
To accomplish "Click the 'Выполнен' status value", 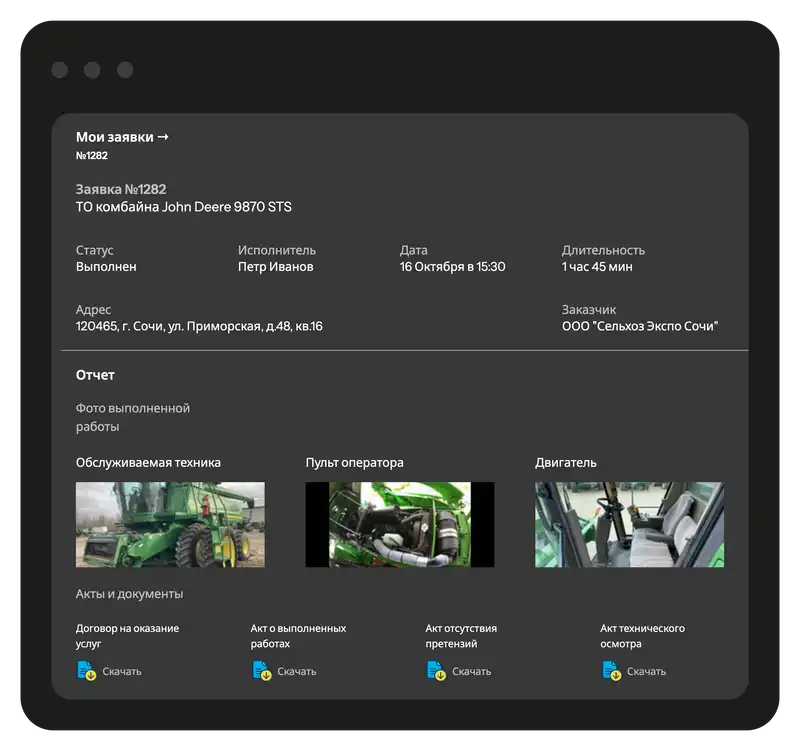I will [x=106, y=267].
